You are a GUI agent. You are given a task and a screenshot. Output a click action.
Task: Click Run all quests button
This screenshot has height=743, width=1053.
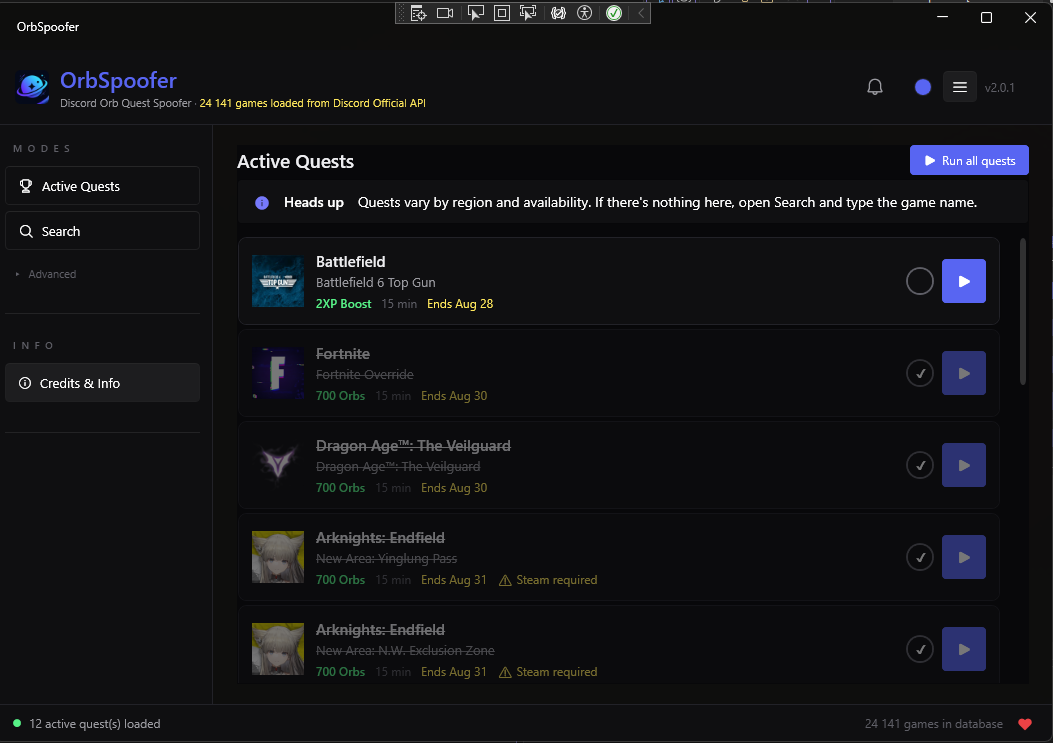pos(969,161)
